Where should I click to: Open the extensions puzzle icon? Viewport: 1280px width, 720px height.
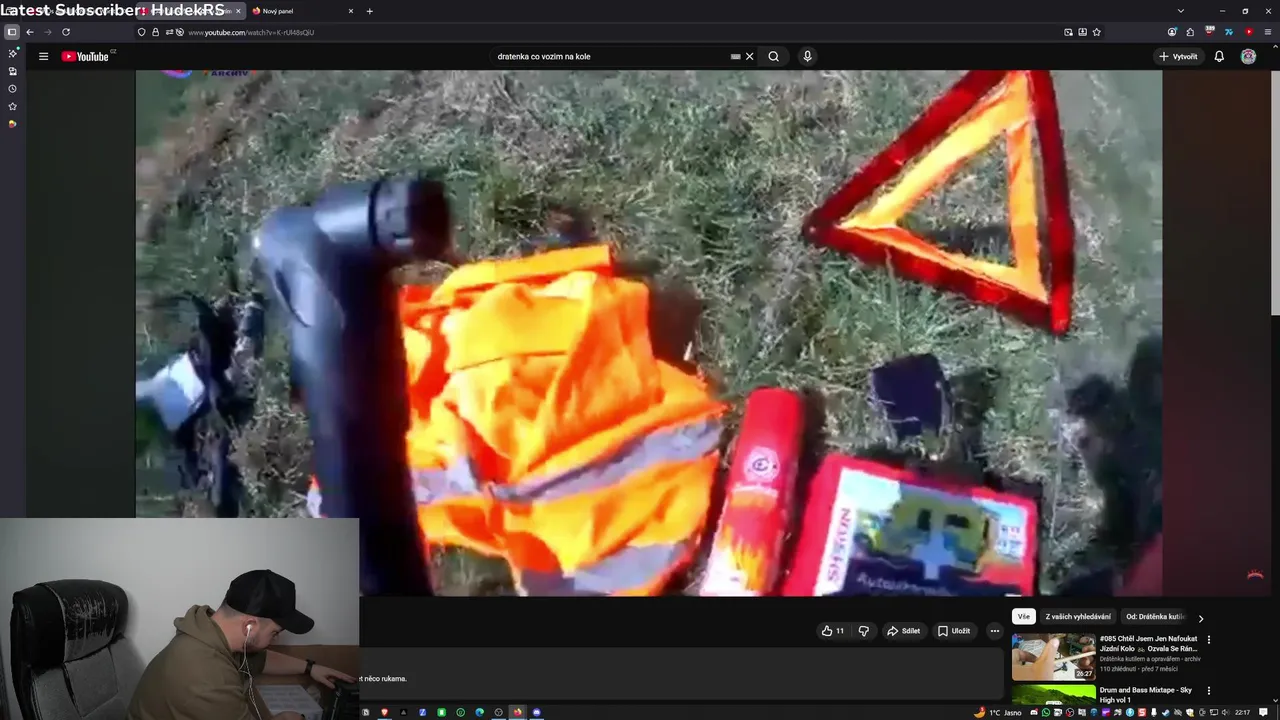point(1190,32)
